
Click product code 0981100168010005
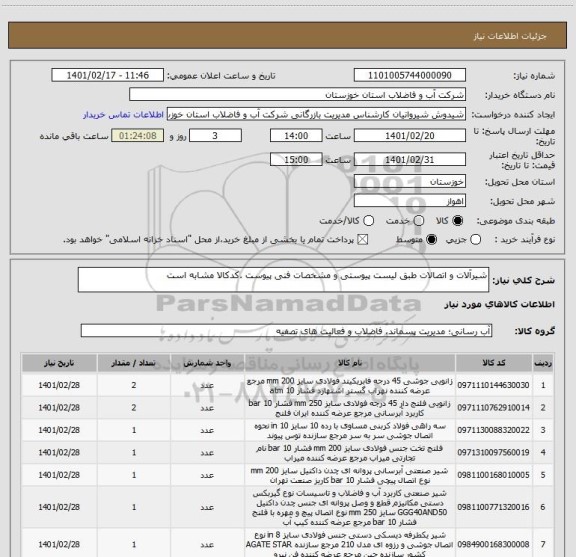click(493, 475)
